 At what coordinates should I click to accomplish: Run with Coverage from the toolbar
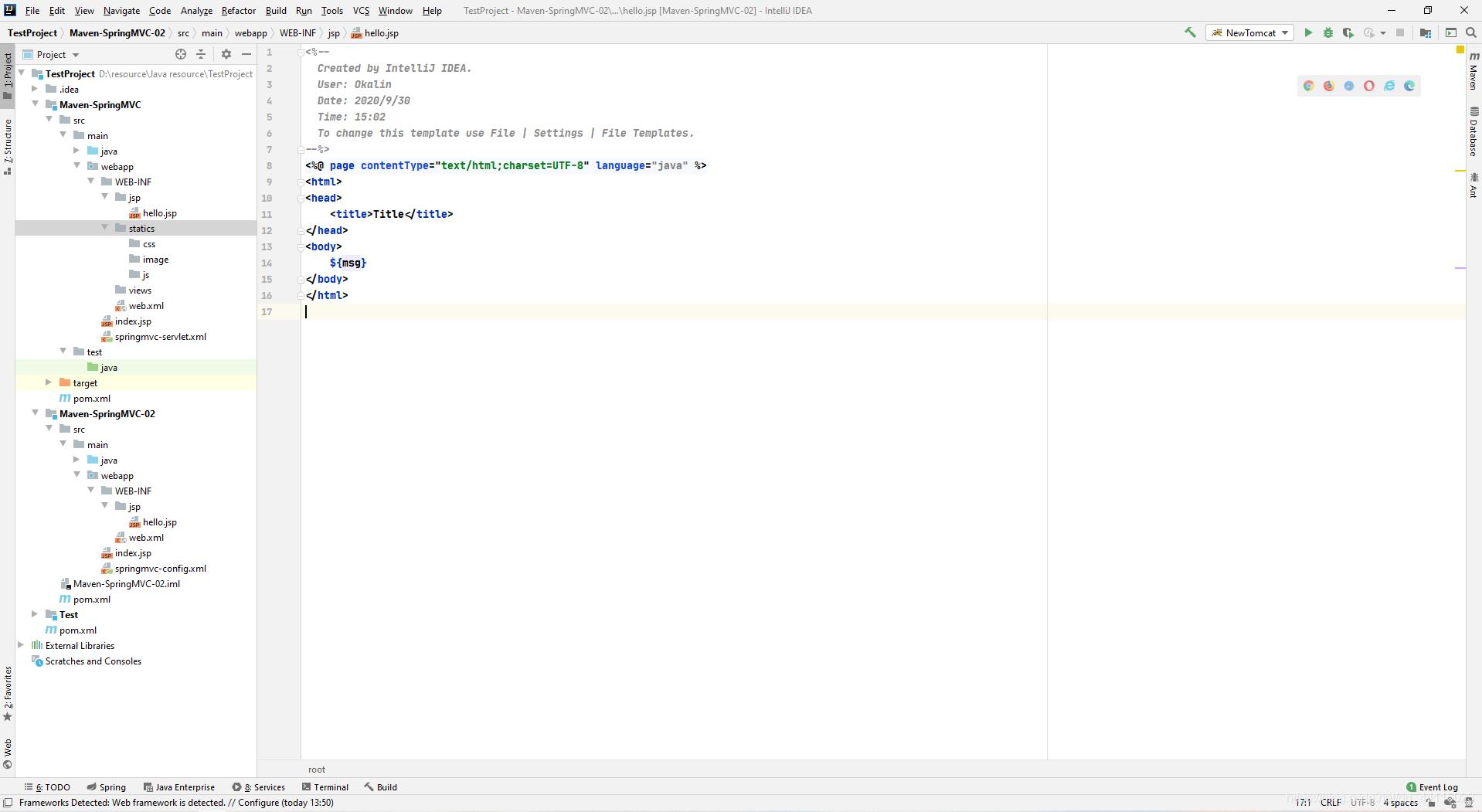pyautogui.click(x=1348, y=32)
